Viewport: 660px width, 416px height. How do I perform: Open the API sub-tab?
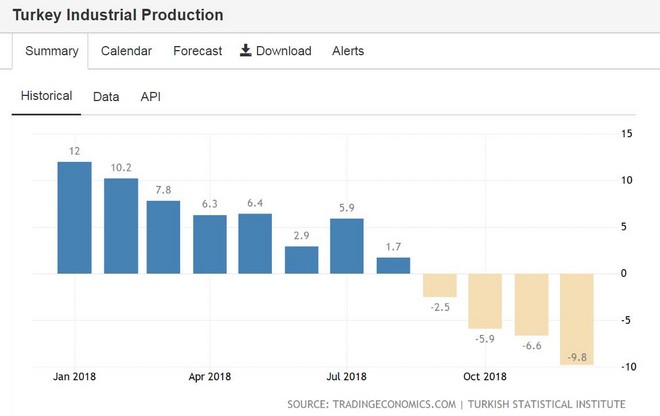[x=150, y=97]
